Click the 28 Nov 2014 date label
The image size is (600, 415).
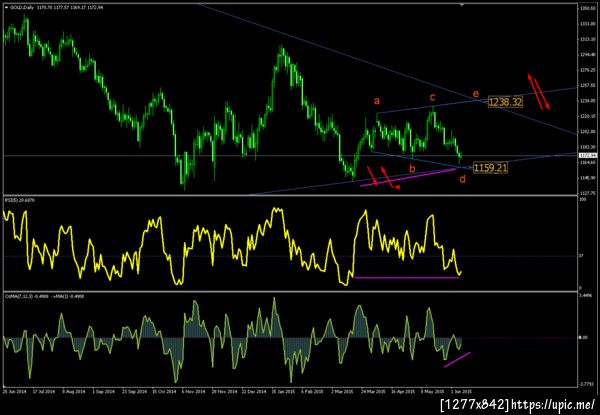(224, 392)
